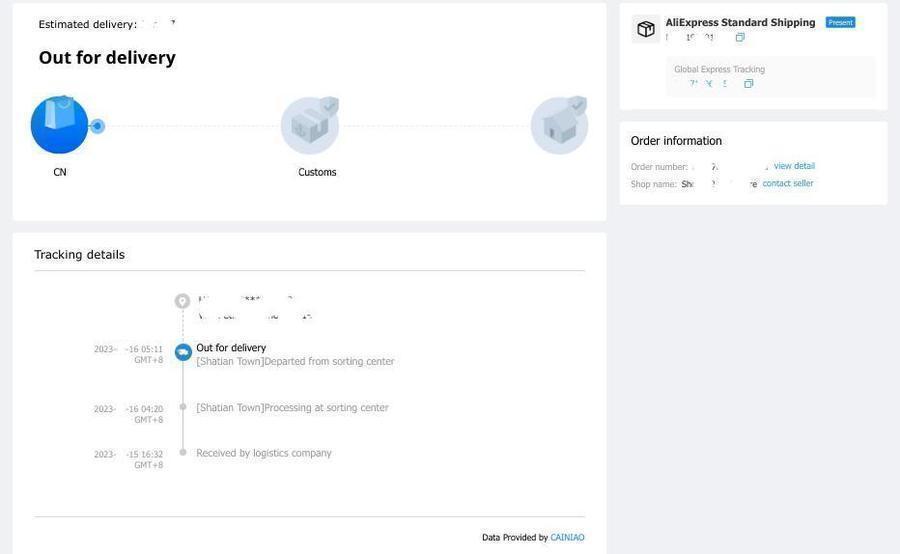Click the 'Estimated delivery:' label
Image resolution: width=900 pixels, height=554 pixels.
(88, 24)
